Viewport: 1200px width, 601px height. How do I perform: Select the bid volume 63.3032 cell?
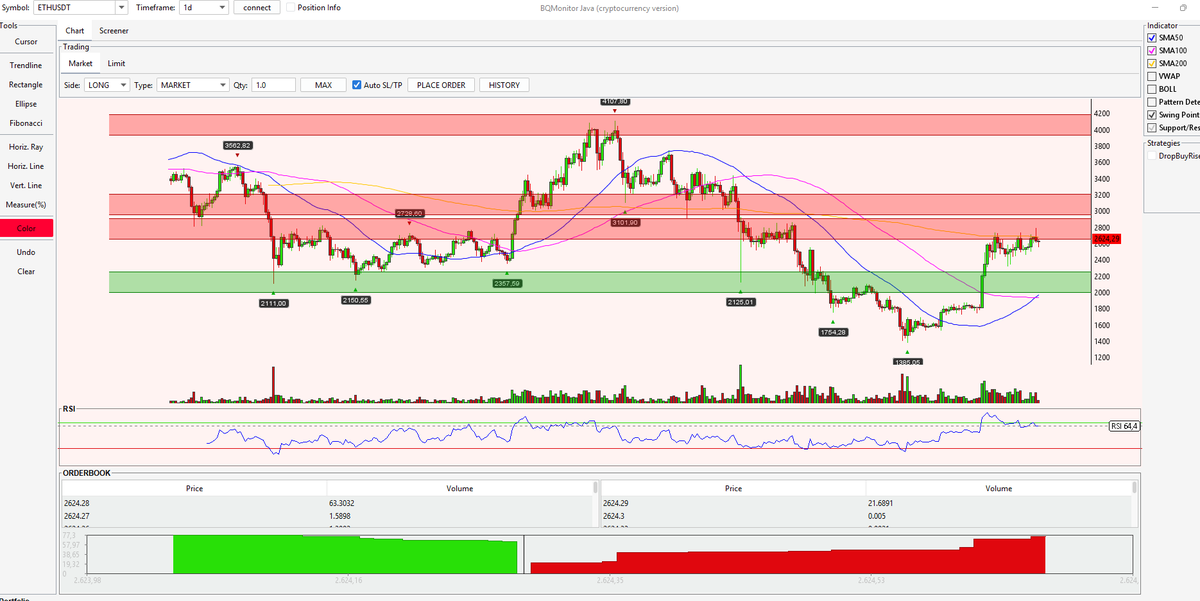pyautogui.click(x=459, y=503)
